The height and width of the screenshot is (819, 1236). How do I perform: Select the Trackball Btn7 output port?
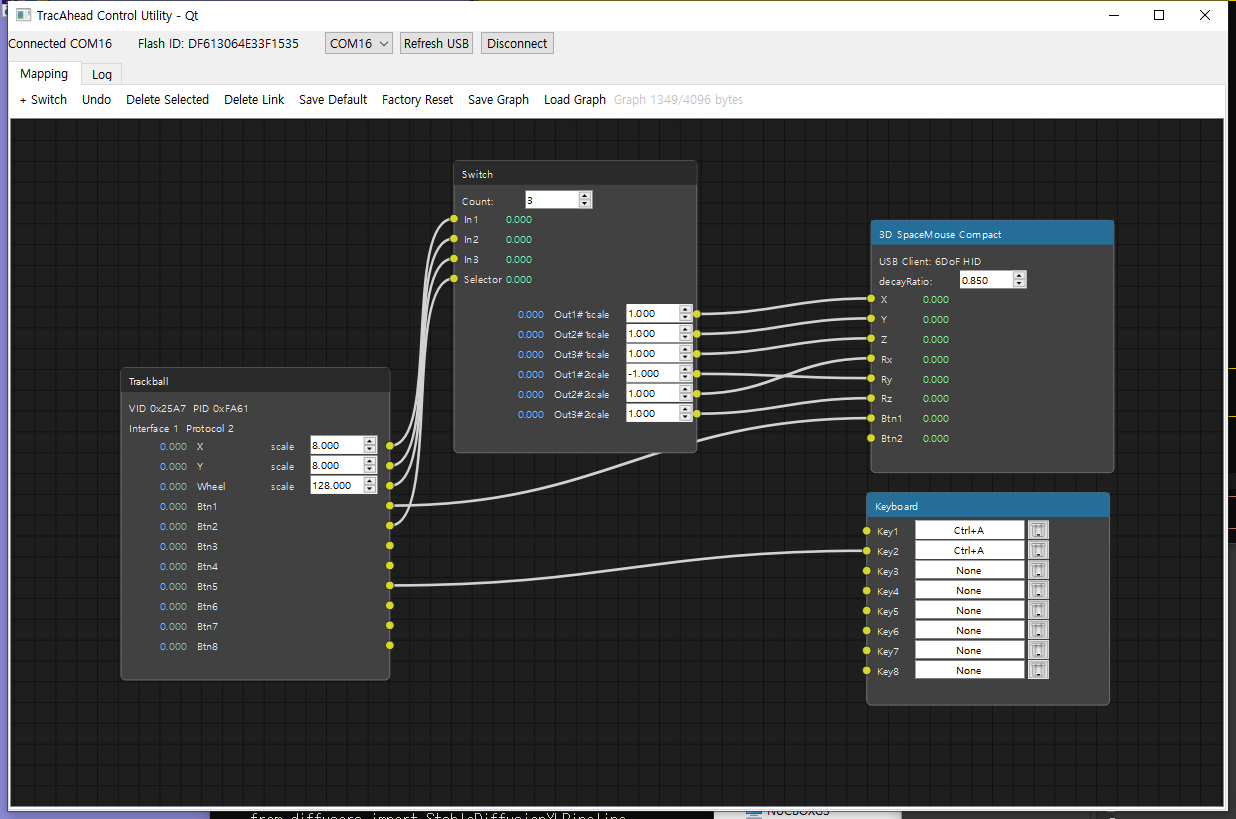(390, 626)
